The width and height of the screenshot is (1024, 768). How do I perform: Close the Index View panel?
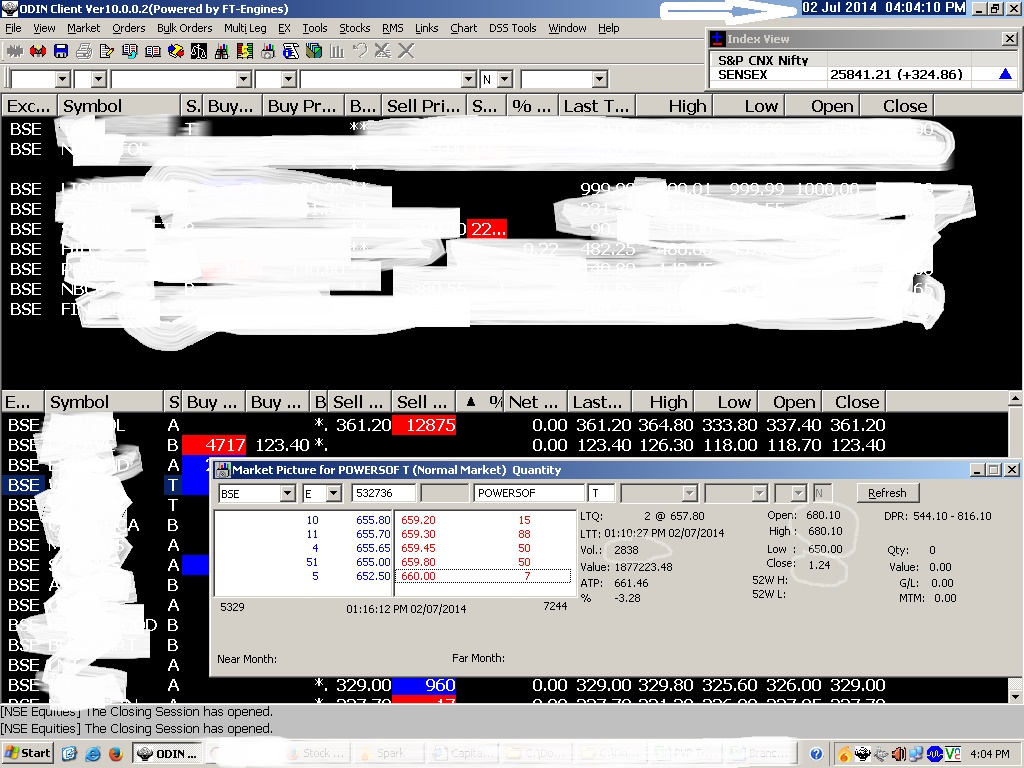(x=1009, y=39)
